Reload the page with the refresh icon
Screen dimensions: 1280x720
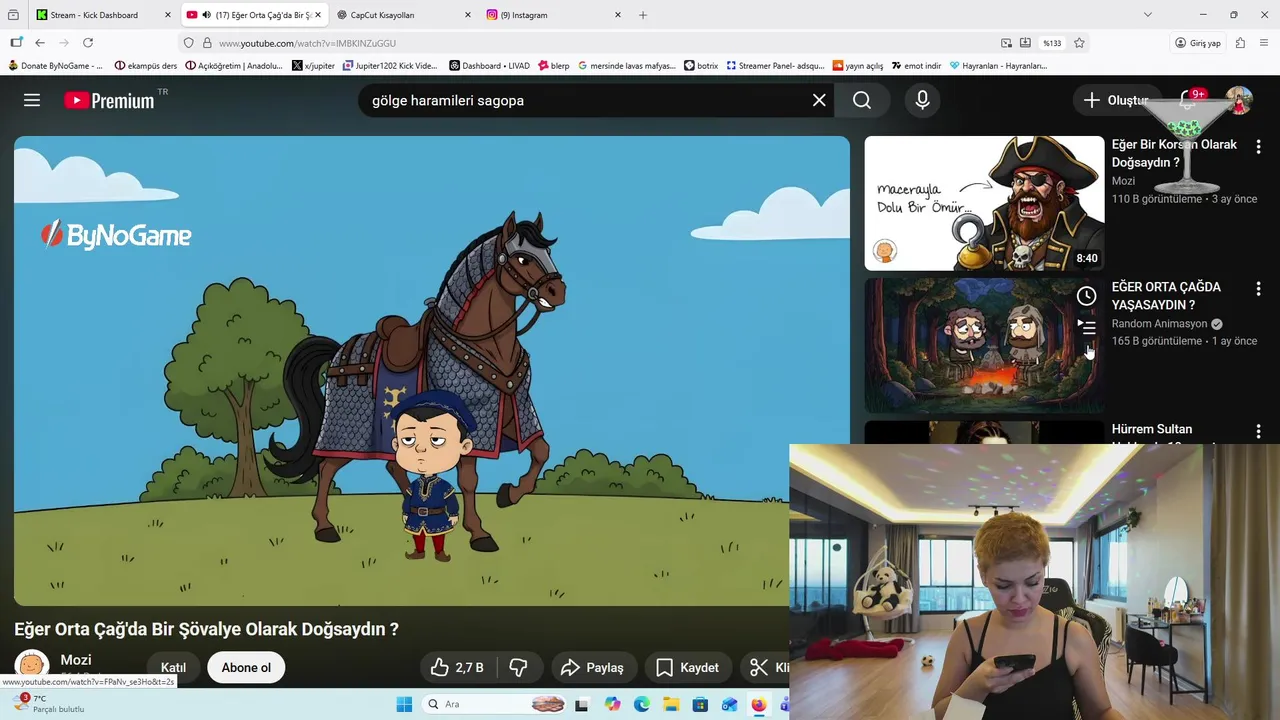[88, 43]
